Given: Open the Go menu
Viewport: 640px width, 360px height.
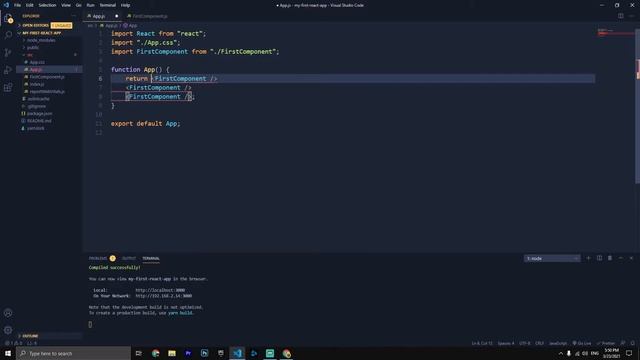Looking at the screenshot, I should [x=79, y=5].
